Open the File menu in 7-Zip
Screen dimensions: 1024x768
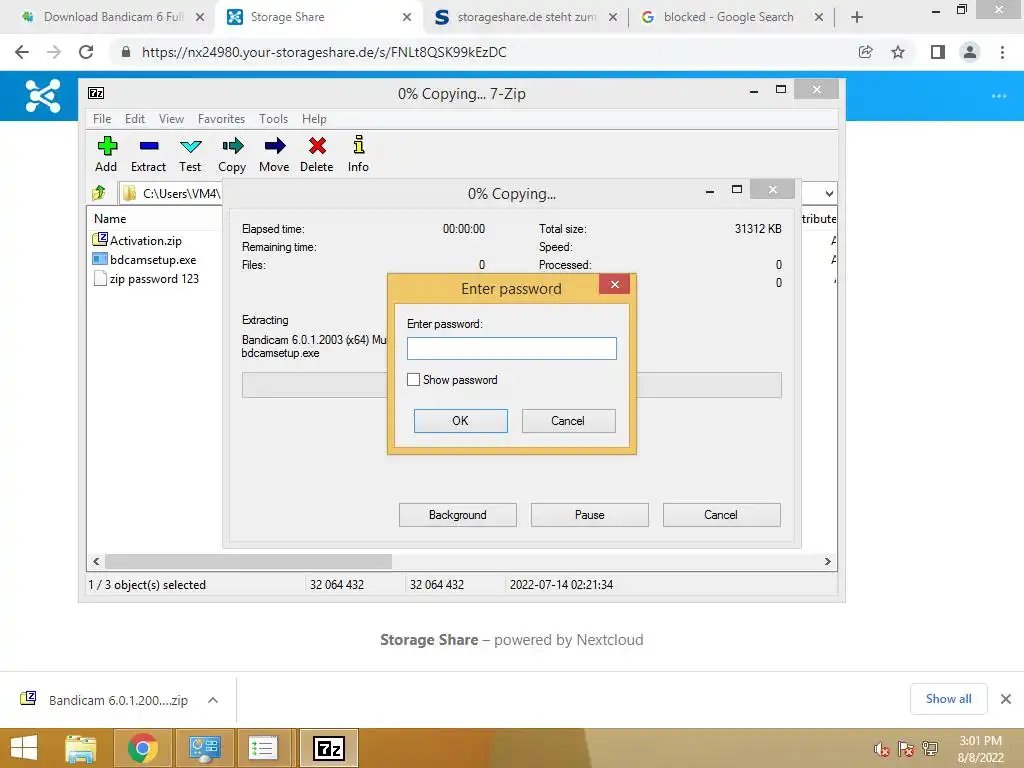(102, 119)
